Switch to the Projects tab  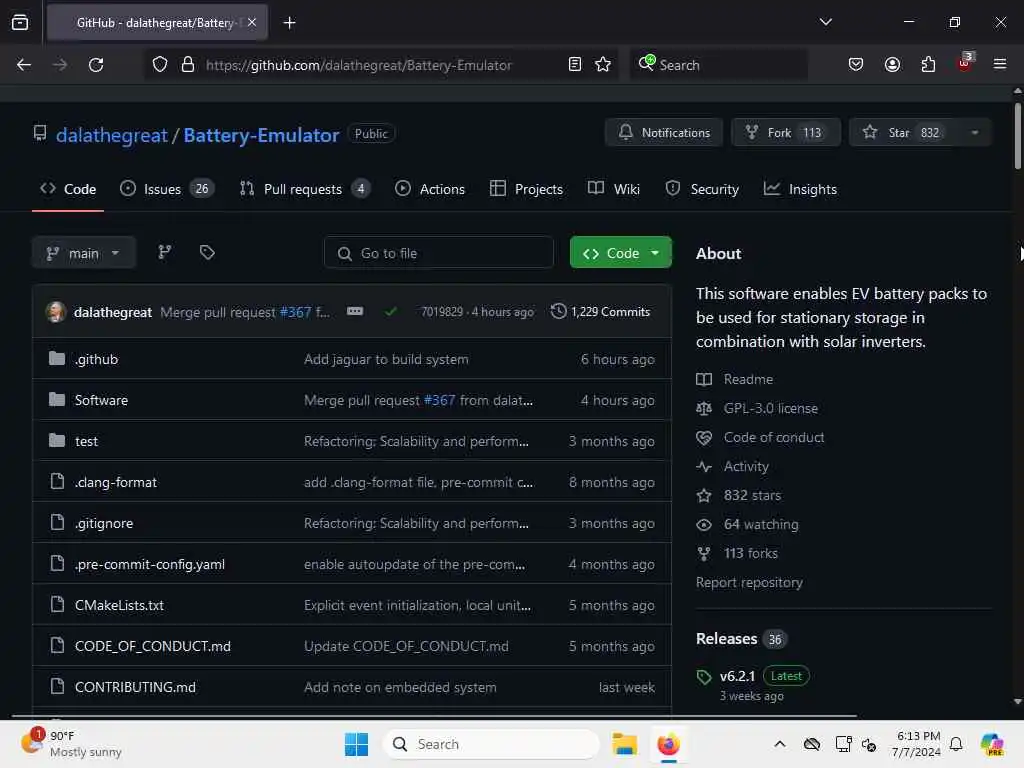point(526,189)
